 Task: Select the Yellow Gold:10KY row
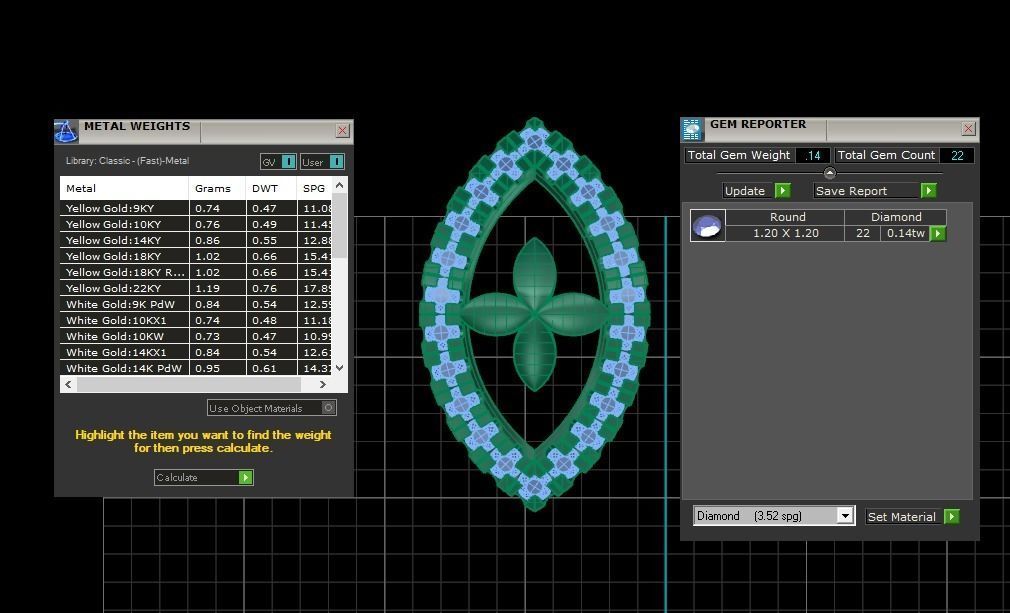[x=196, y=224]
